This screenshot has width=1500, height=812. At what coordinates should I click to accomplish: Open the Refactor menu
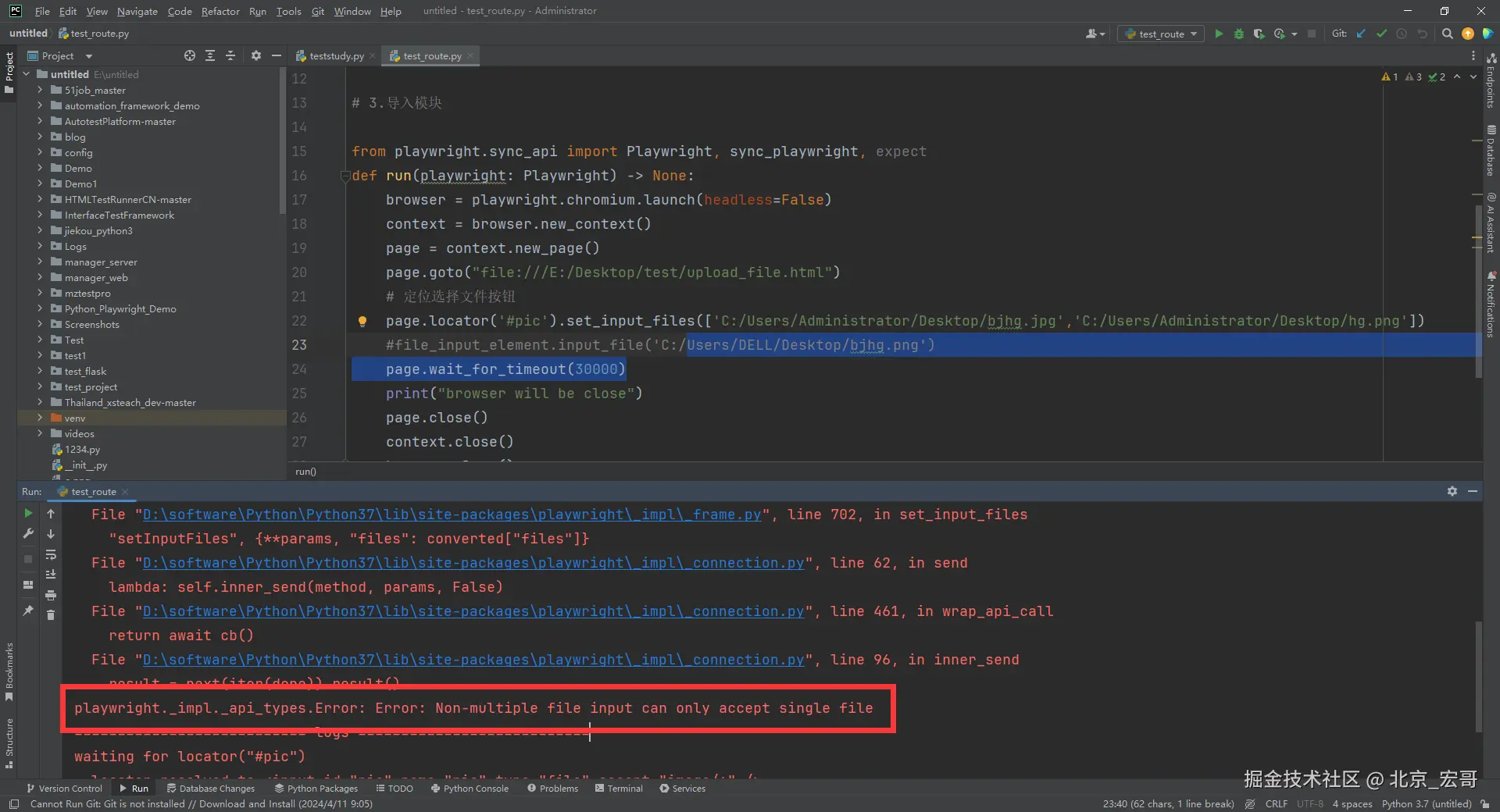[x=220, y=11]
